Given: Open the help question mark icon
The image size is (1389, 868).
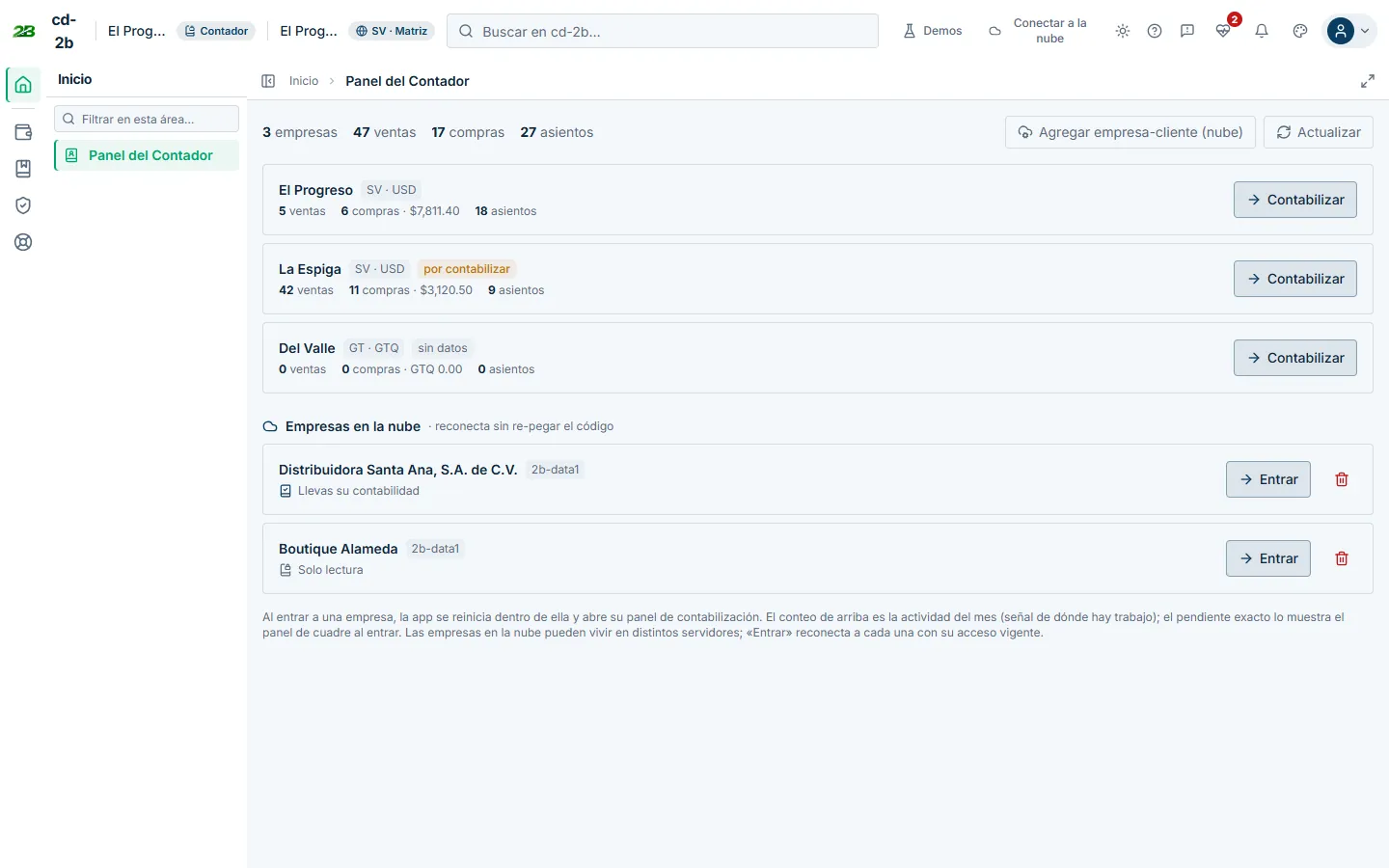Looking at the screenshot, I should tap(1154, 31).
